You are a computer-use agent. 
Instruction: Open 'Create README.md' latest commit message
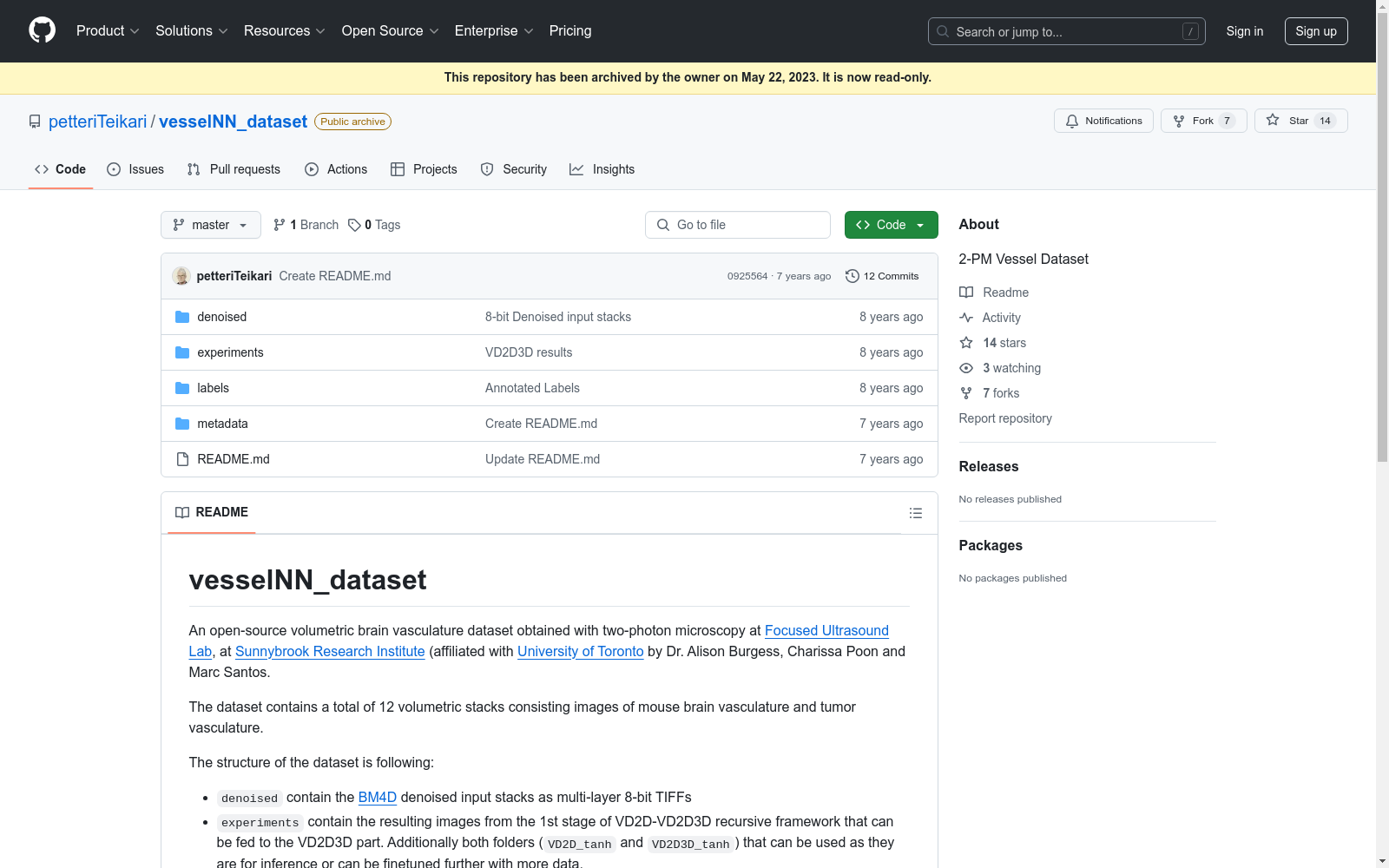[x=335, y=276]
